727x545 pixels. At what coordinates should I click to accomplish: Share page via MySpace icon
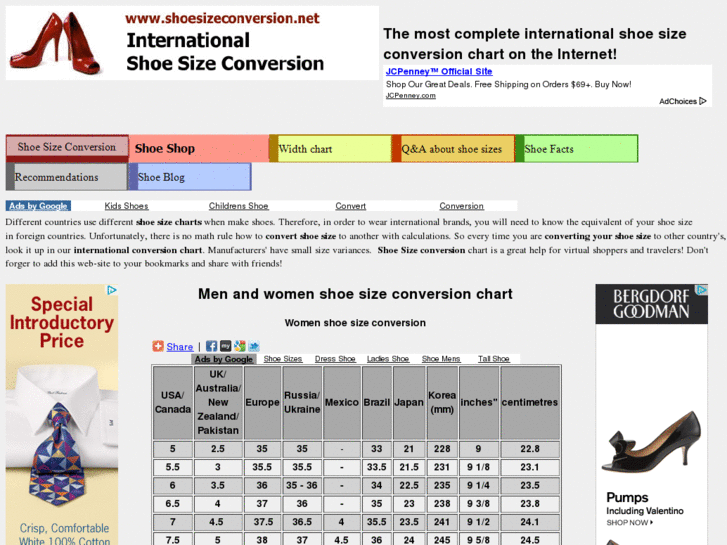click(225, 346)
